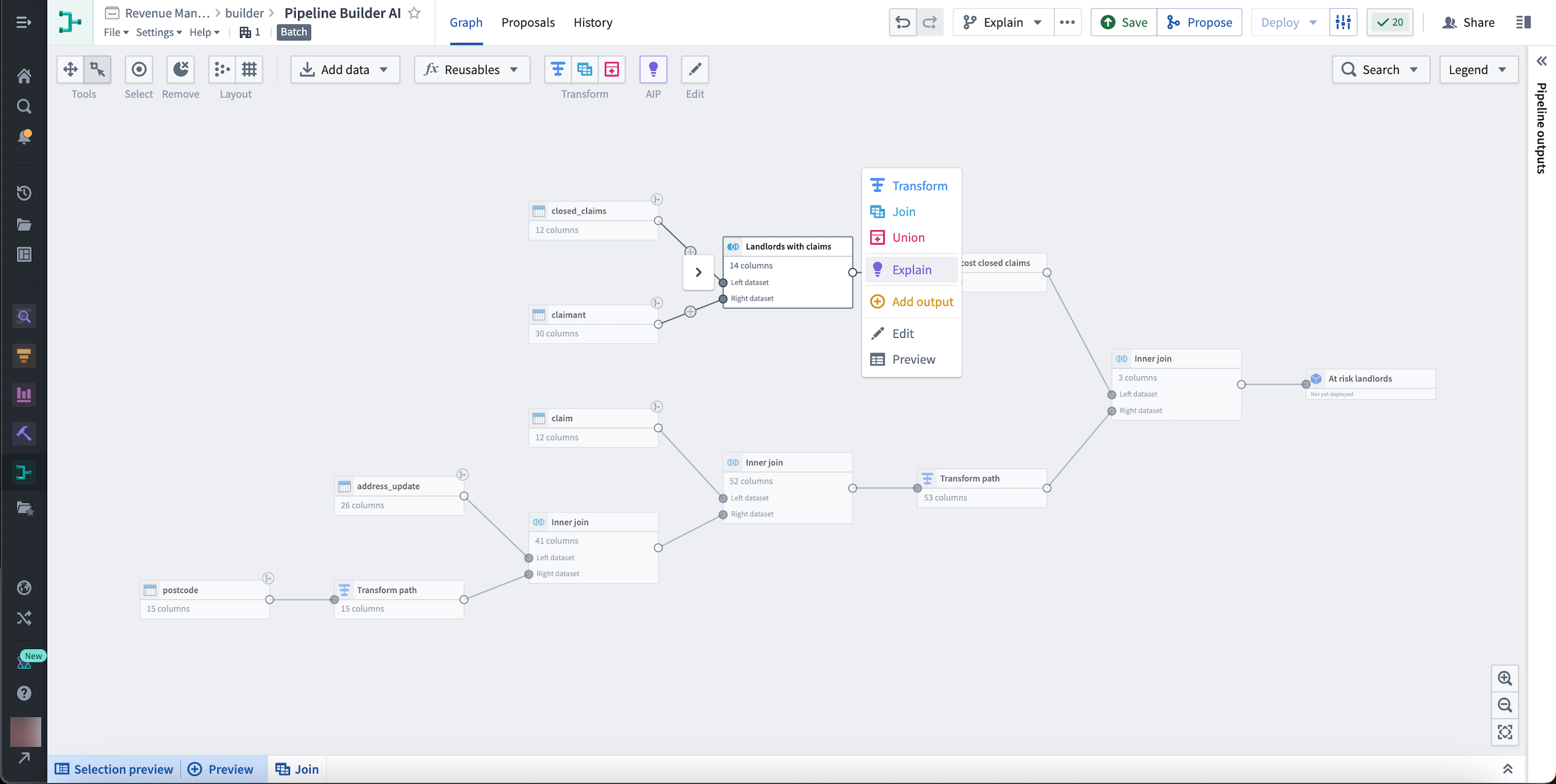Click the Explain icon in context menu
This screenshot has height=784, width=1556.
pos(877,269)
